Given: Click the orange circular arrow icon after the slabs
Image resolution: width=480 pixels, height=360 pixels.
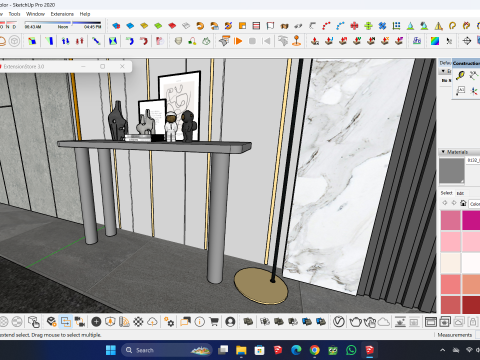Looking at the screenshot, I should [200, 26].
